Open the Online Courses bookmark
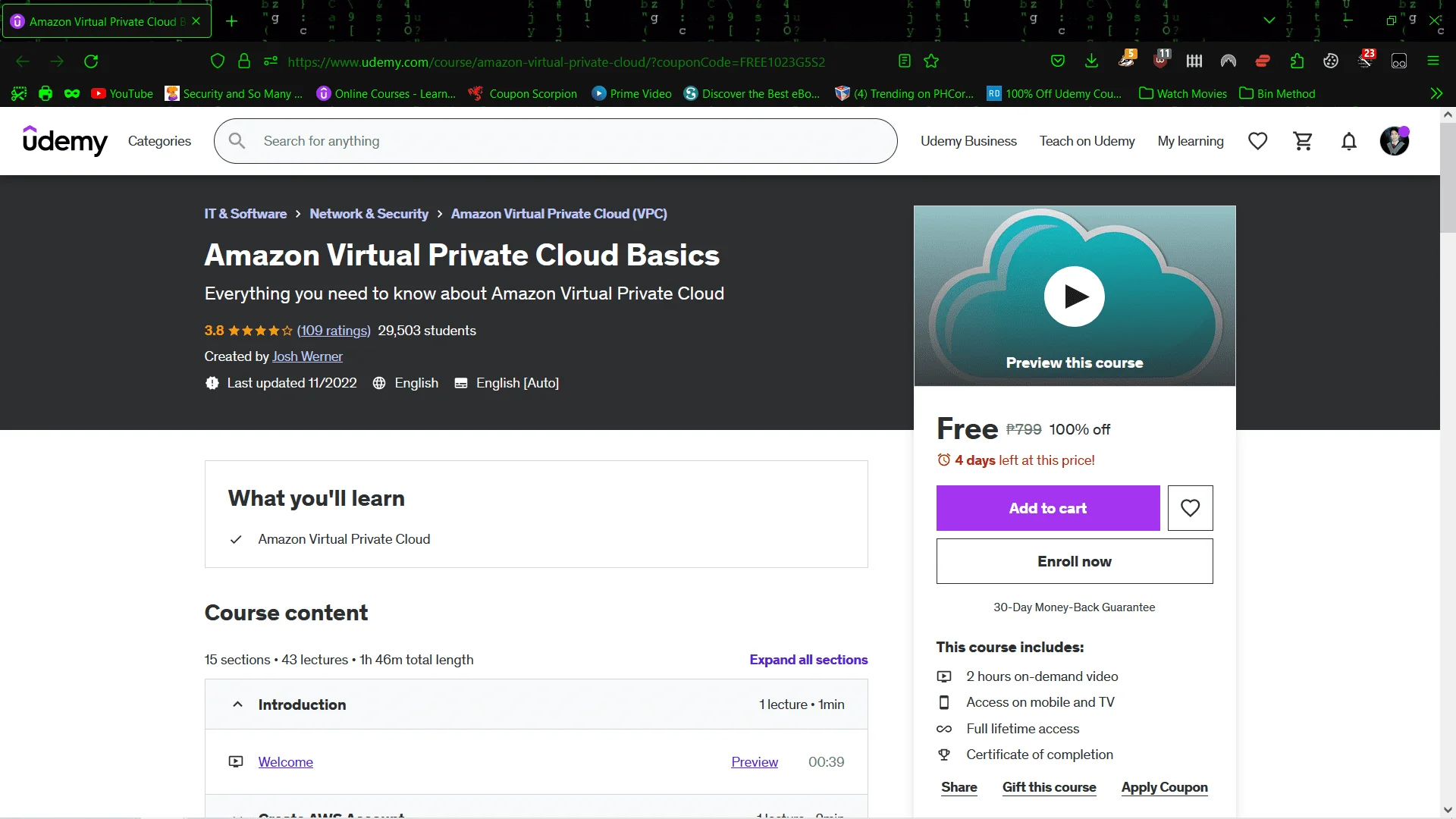The image size is (1456, 819). coord(386,94)
